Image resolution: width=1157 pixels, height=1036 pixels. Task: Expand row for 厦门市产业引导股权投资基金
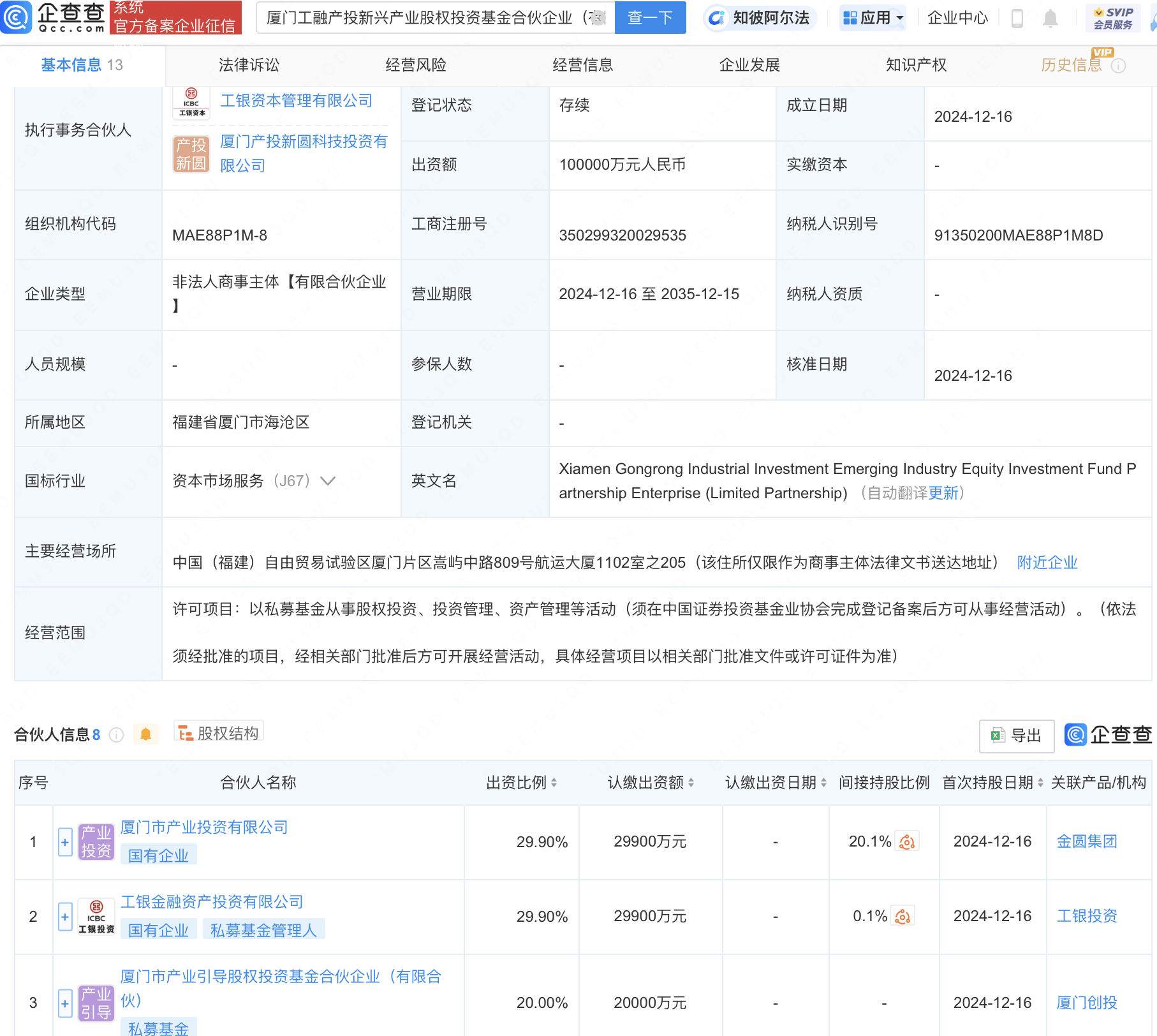pos(65,1003)
